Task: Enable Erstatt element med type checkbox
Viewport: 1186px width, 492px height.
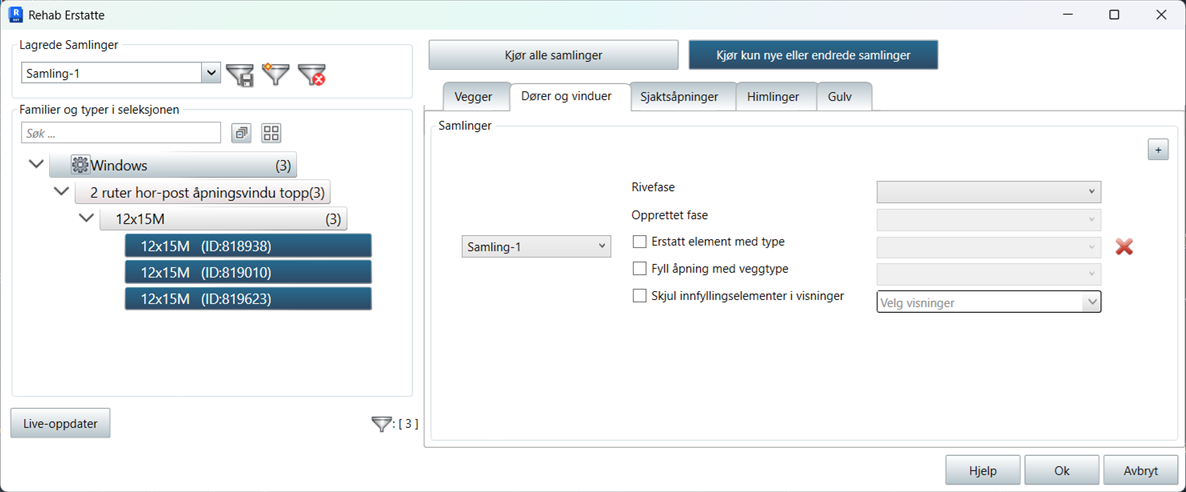Action: click(640, 242)
